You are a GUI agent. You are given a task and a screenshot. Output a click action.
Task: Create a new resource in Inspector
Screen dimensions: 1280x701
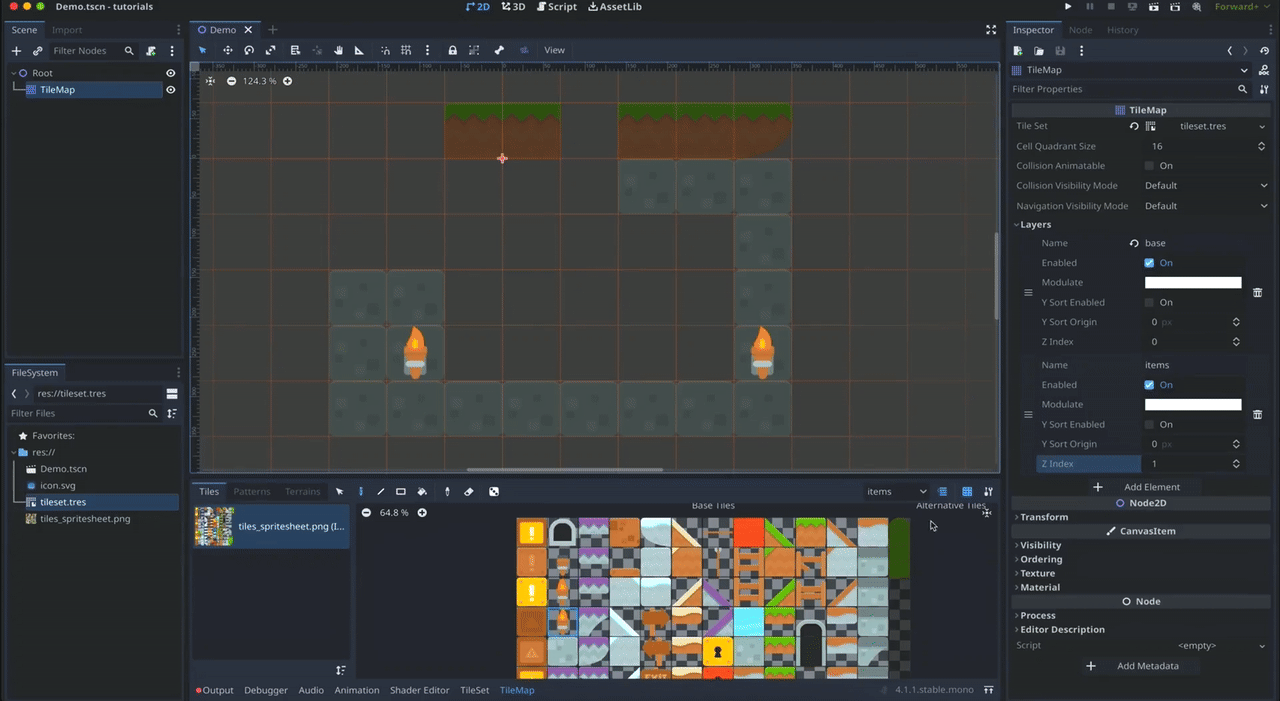pyautogui.click(x=1018, y=50)
